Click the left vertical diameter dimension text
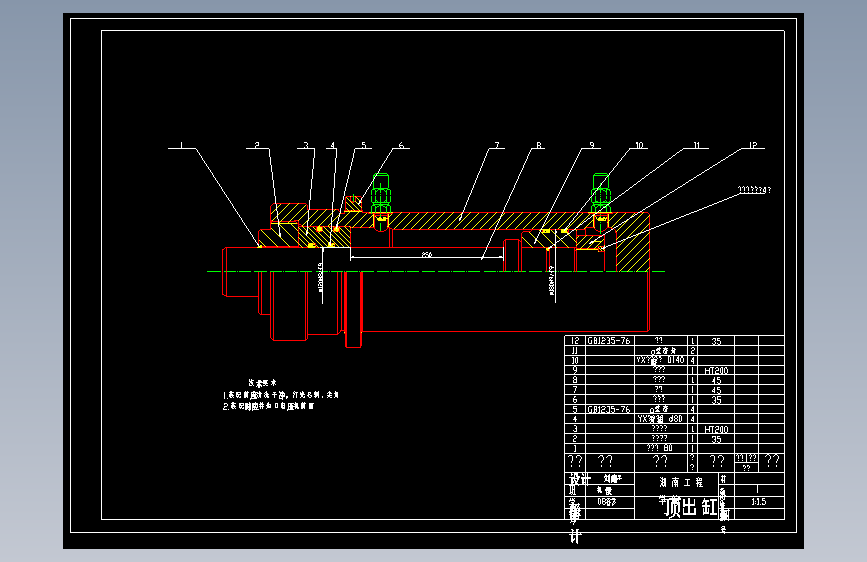867x562 pixels. coord(320,277)
